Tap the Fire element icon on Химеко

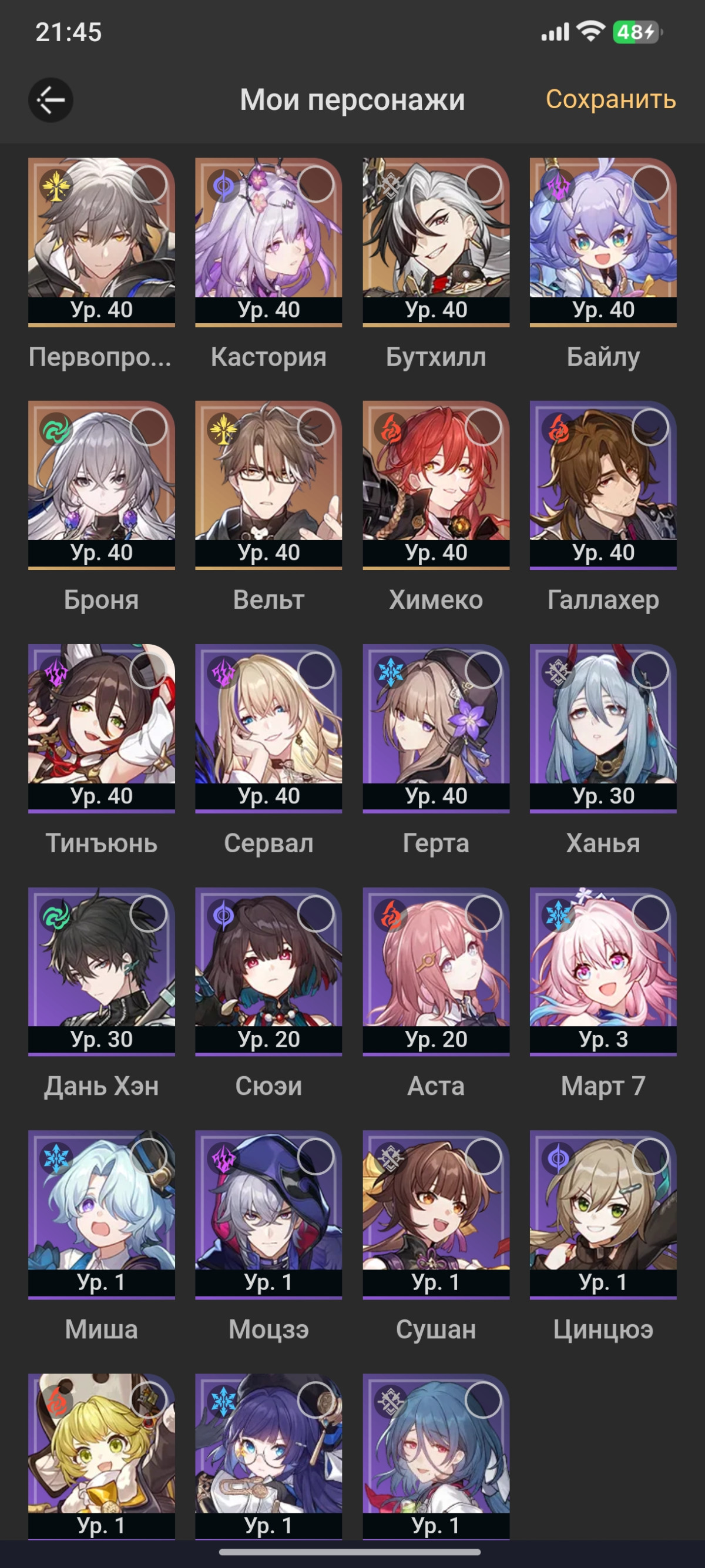[x=391, y=429]
